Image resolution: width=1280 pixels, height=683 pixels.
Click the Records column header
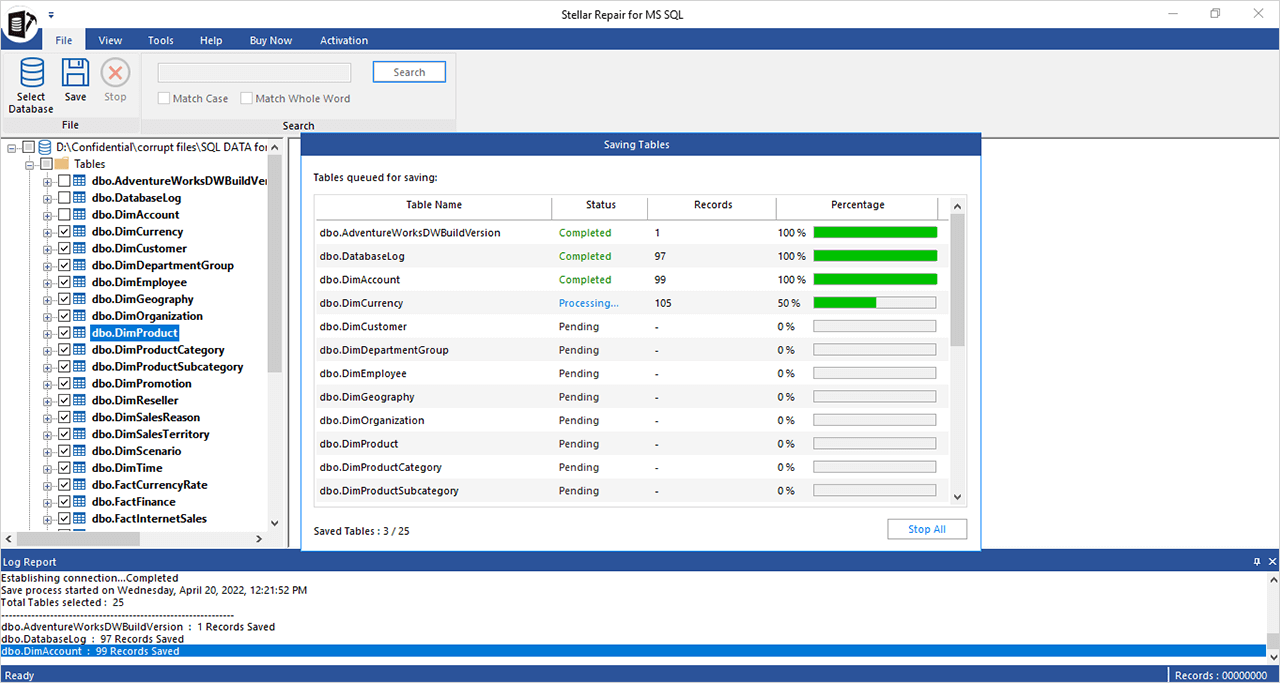coord(712,205)
